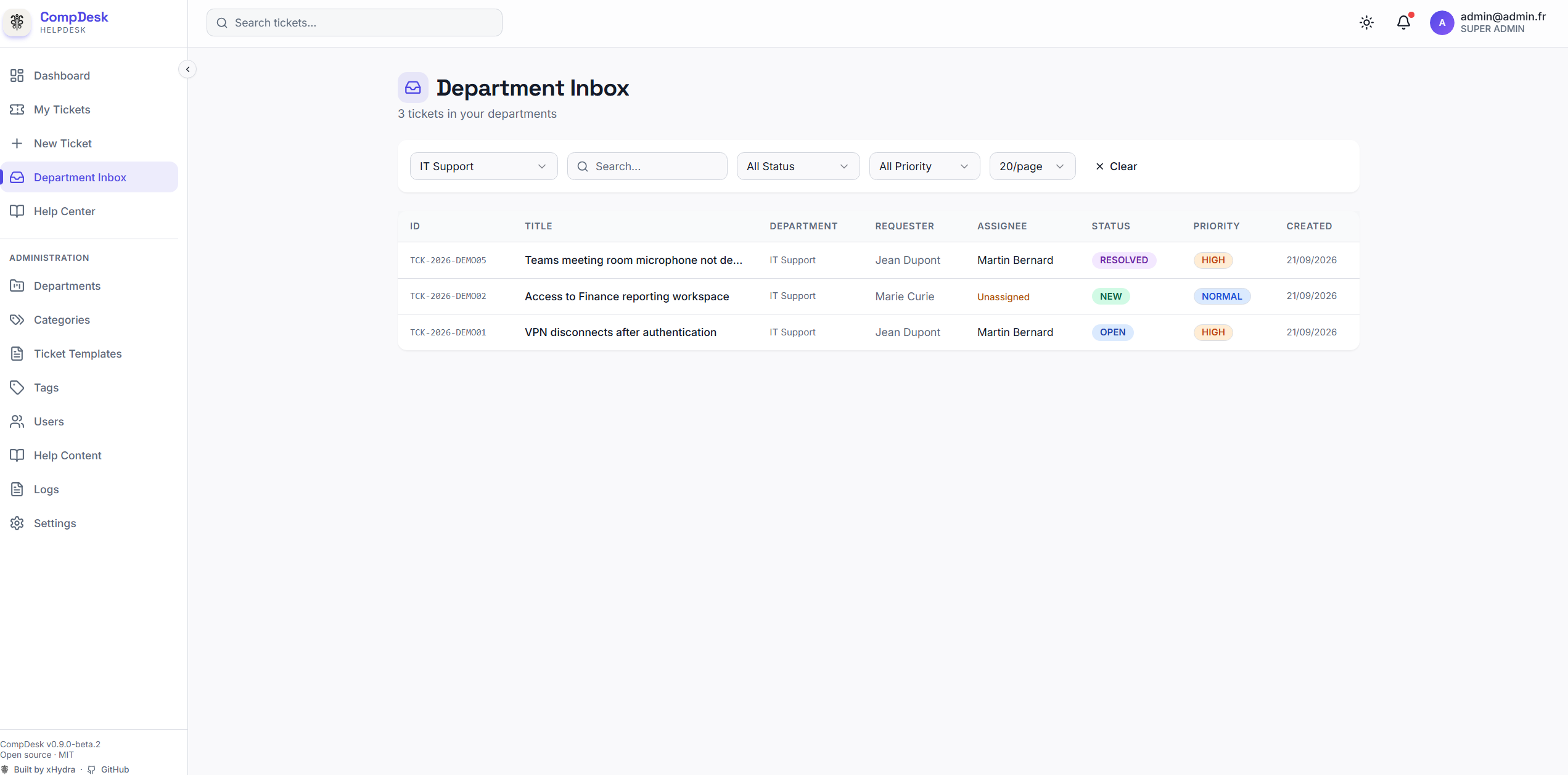Click the OPEN status badge
This screenshot has height=775, width=1568.
pos(1112,332)
